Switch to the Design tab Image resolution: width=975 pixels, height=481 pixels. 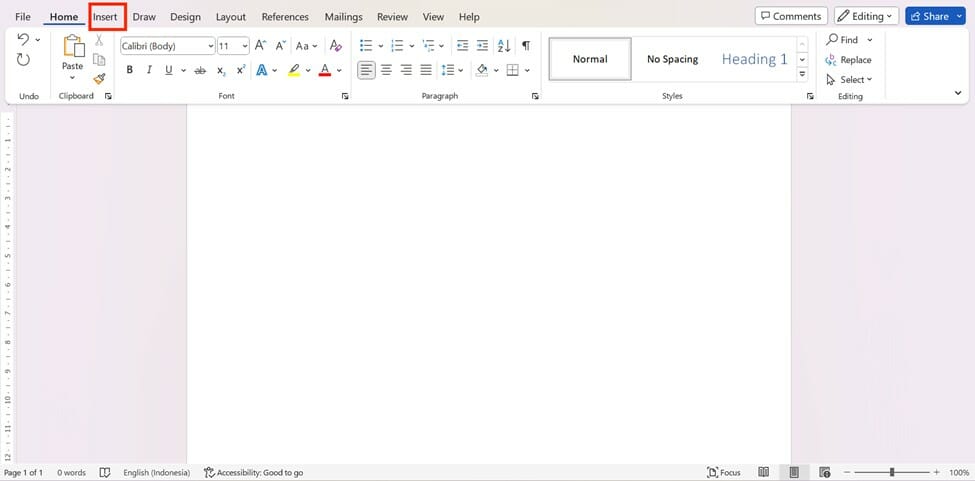(x=185, y=17)
